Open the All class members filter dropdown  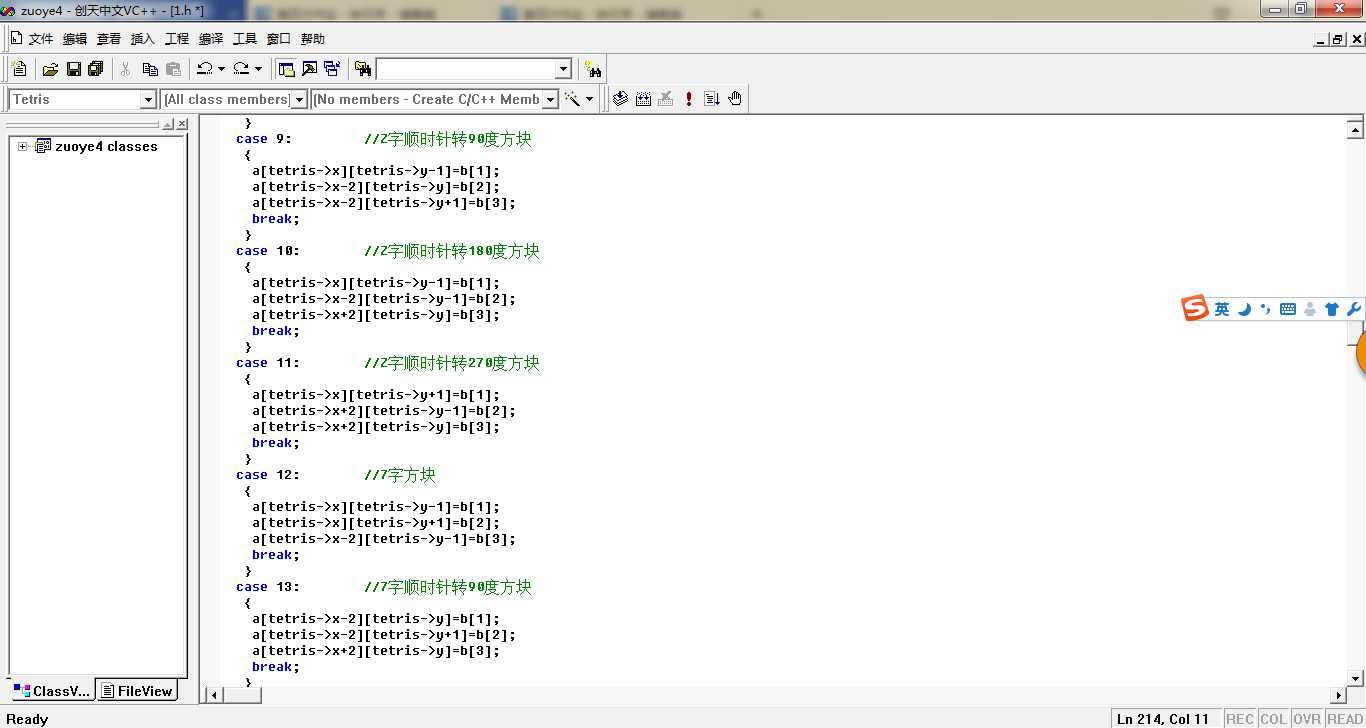(299, 99)
